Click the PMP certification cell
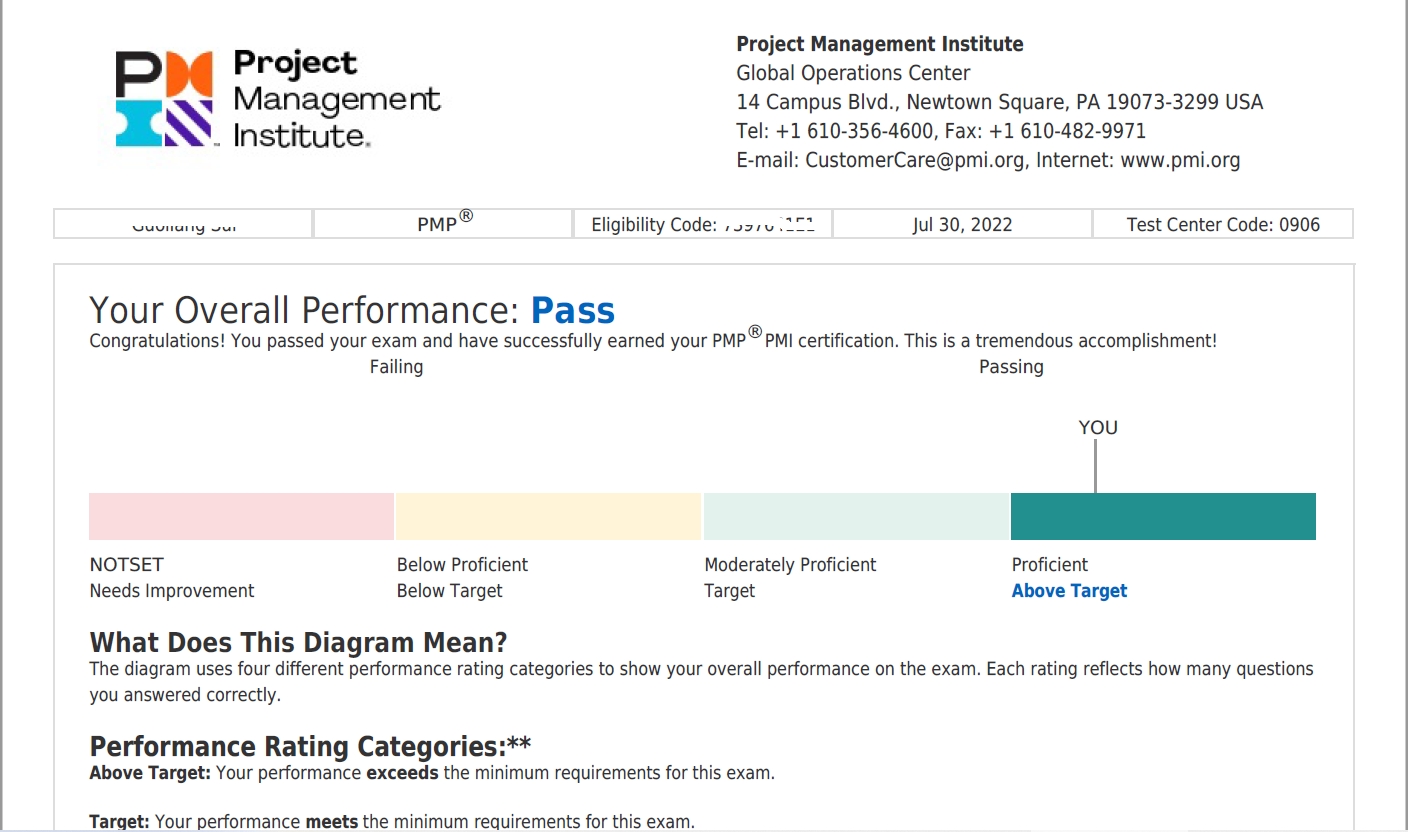Screen dimensions: 1408x832 click(x=444, y=224)
